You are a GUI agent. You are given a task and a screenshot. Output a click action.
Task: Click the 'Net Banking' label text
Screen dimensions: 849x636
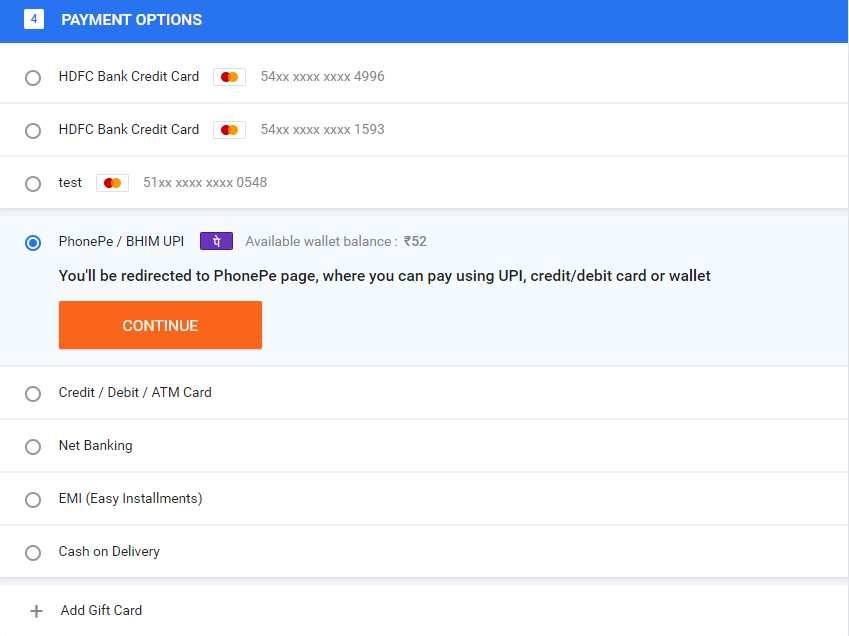click(x=96, y=445)
